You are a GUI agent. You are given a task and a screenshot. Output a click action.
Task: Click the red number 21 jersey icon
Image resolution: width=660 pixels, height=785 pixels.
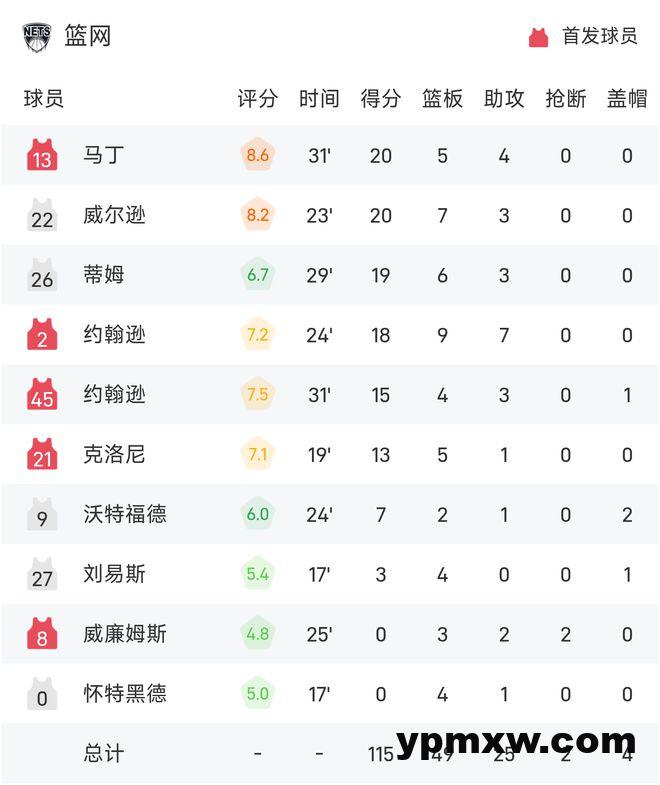pyautogui.click(x=42, y=455)
